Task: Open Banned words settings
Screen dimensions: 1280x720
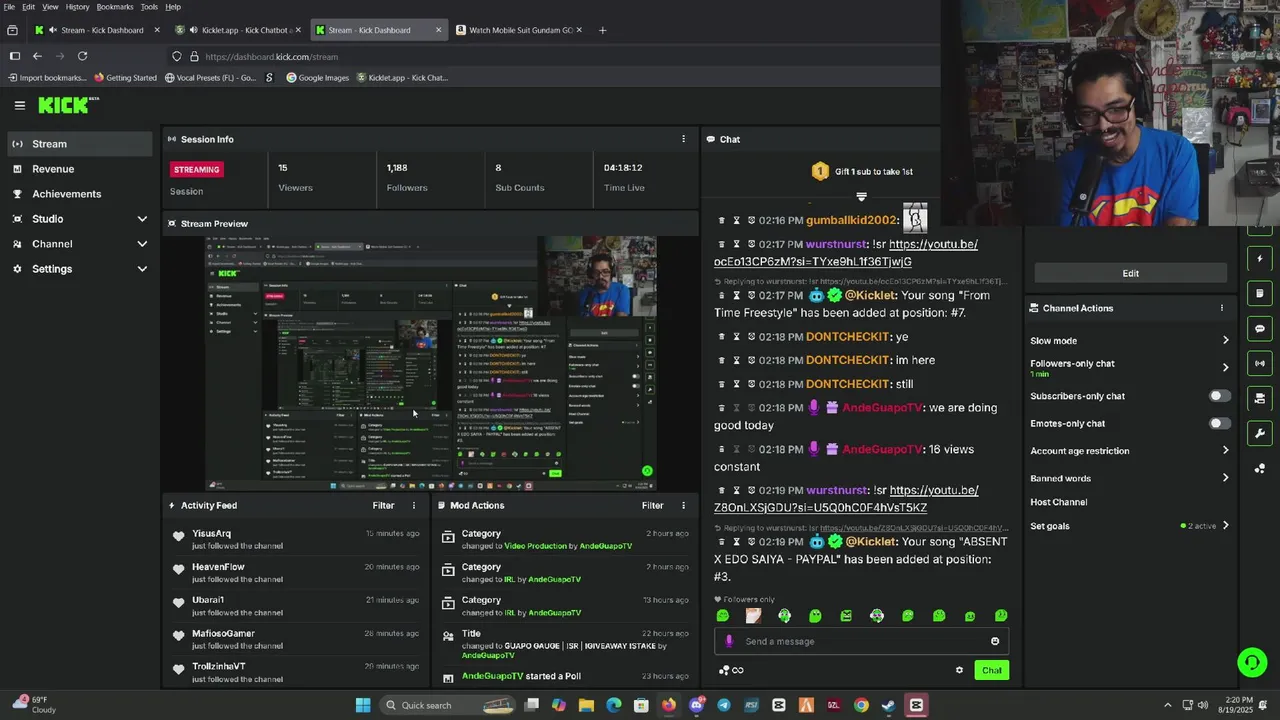Action: click(1130, 478)
